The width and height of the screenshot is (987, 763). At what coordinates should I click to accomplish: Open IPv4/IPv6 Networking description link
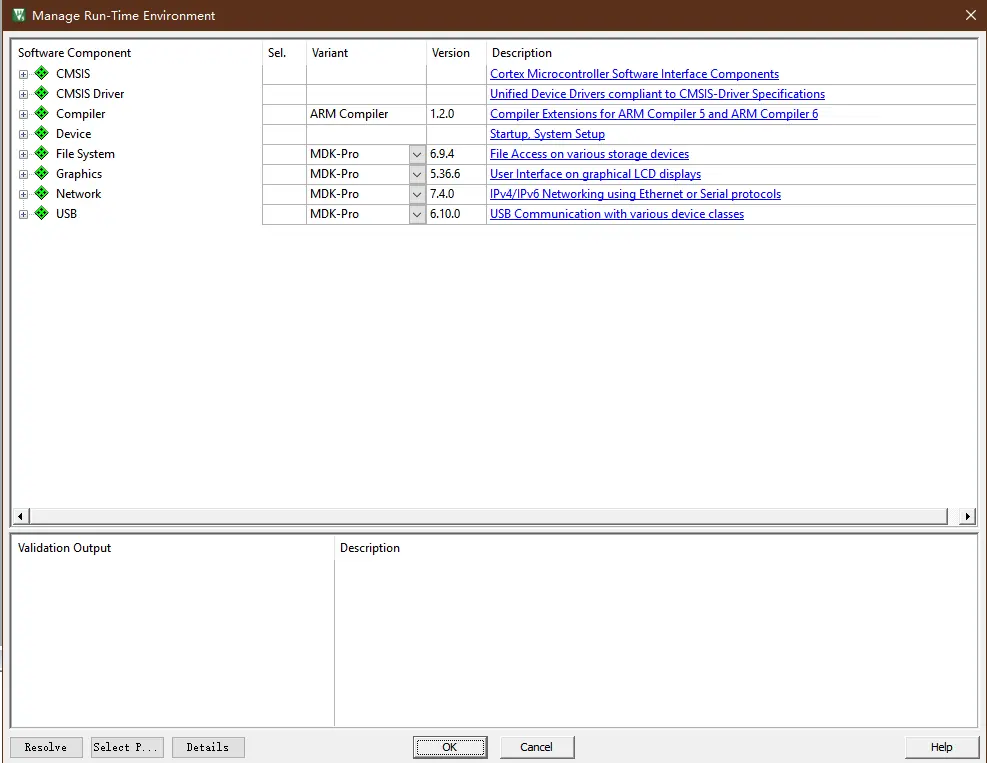coord(635,194)
